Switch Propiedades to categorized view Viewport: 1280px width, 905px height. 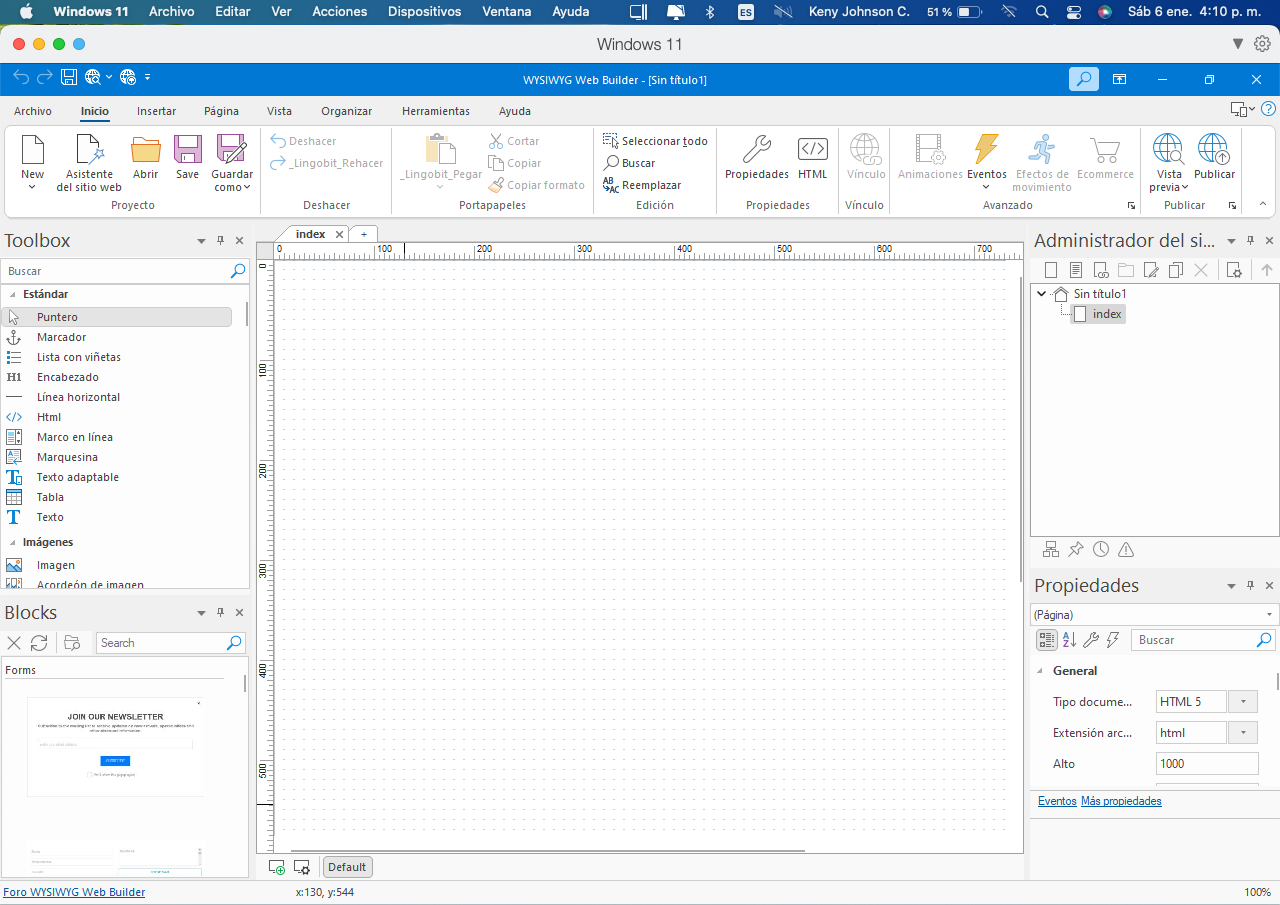point(1046,640)
